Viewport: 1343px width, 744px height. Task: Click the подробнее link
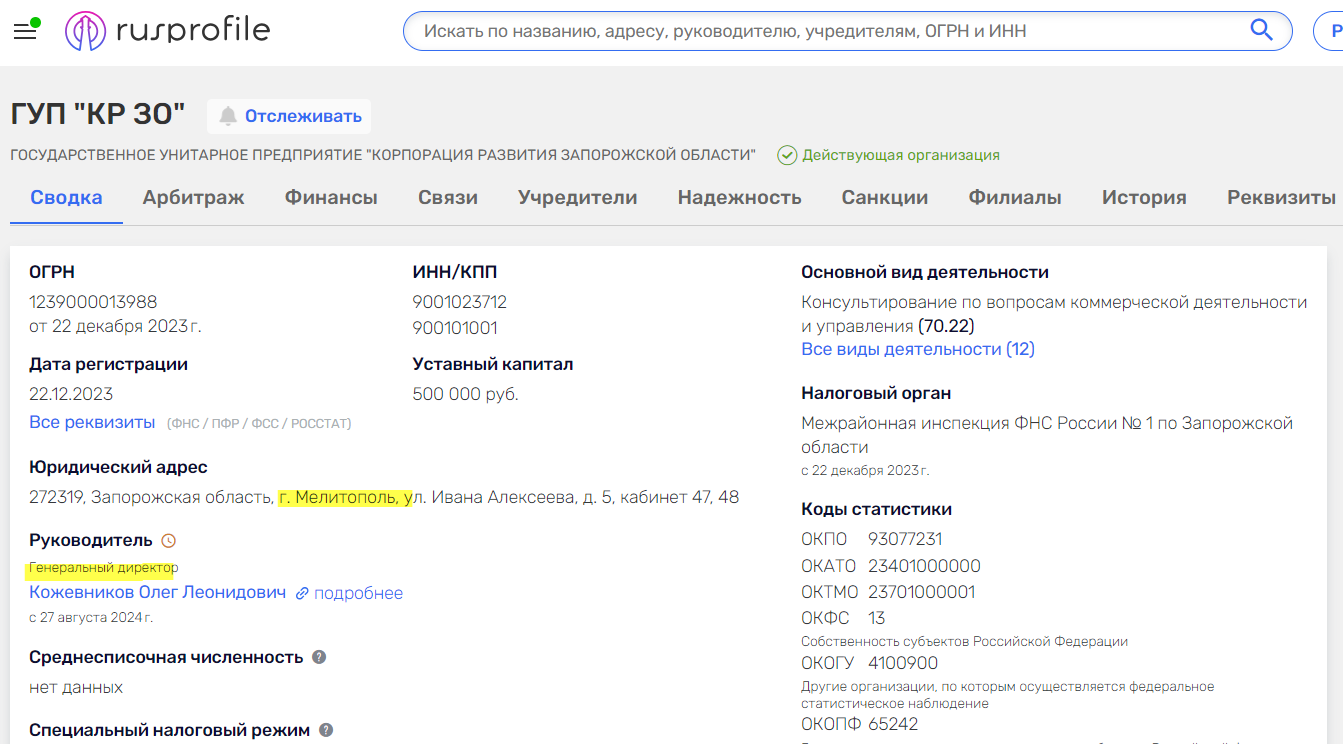358,593
